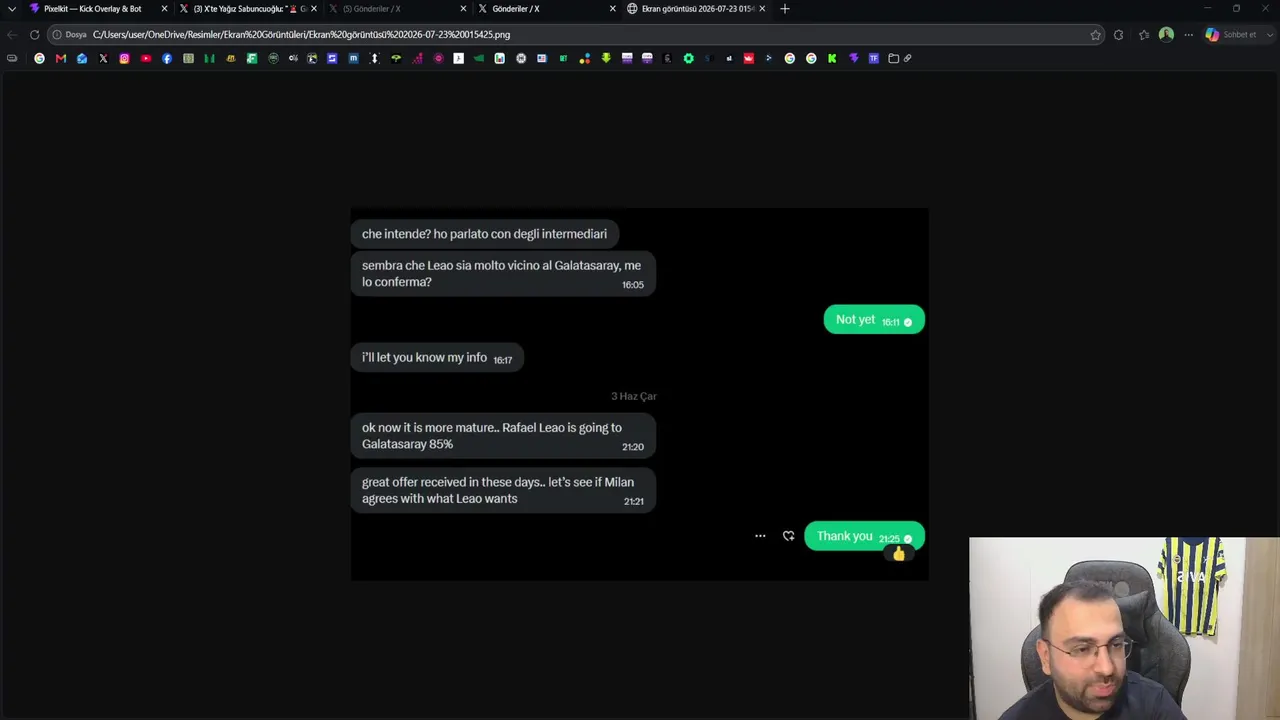Close the Ekran görüntüsü tab
Image resolution: width=1280 pixels, height=720 pixels.
(762, 9)
